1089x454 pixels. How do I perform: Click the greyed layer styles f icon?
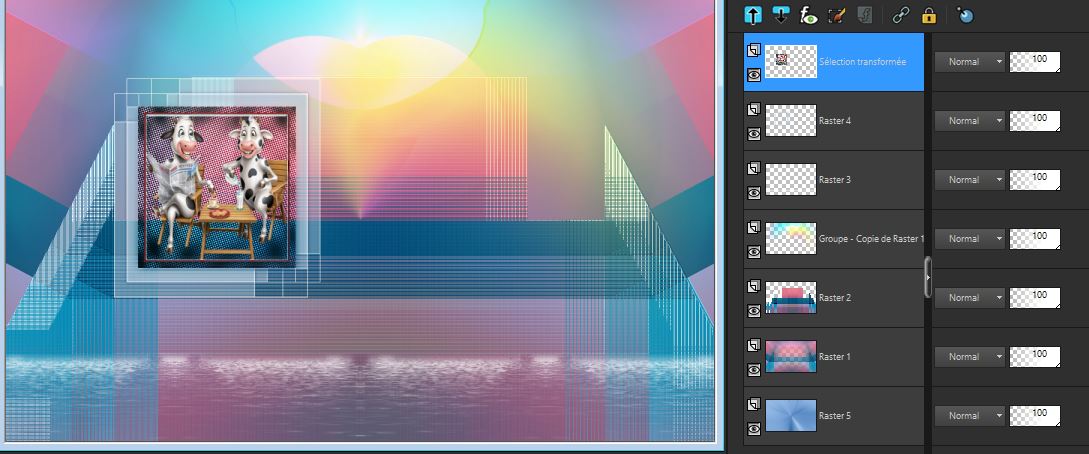pyautogui.click(x=864, y=15)
